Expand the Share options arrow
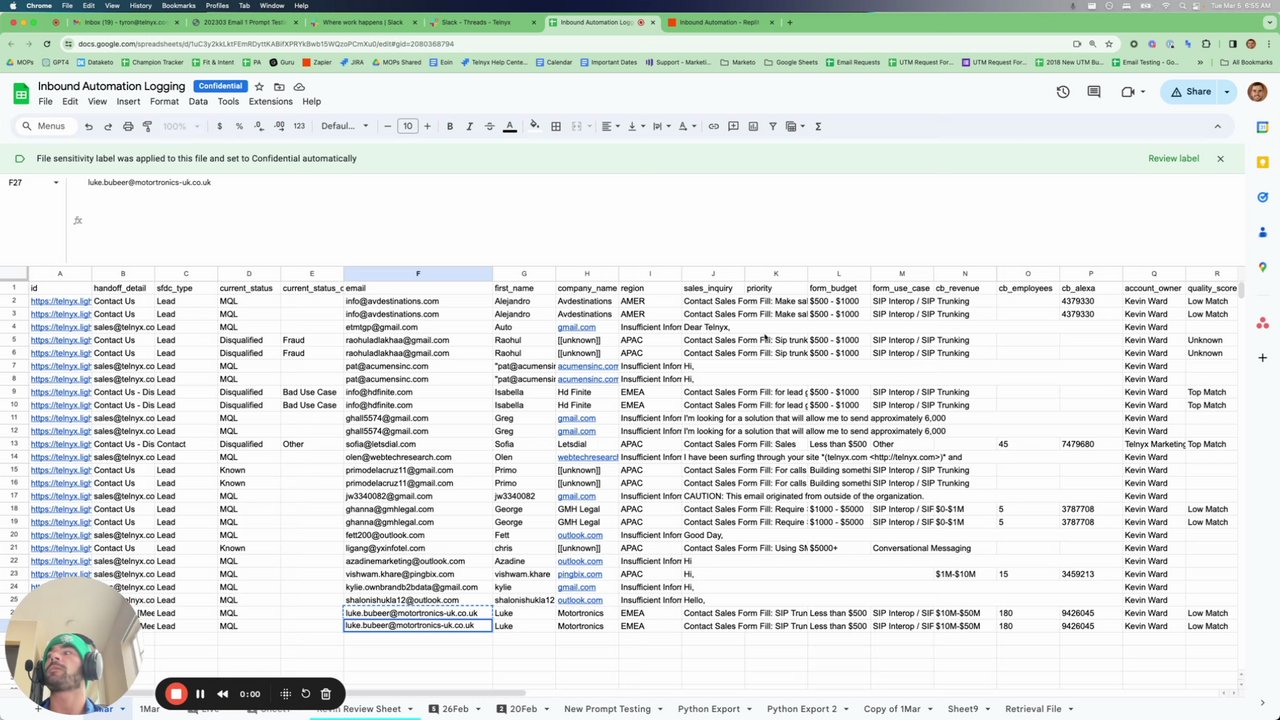This screenshot has height=720, width=1280. click(1227, 92)
